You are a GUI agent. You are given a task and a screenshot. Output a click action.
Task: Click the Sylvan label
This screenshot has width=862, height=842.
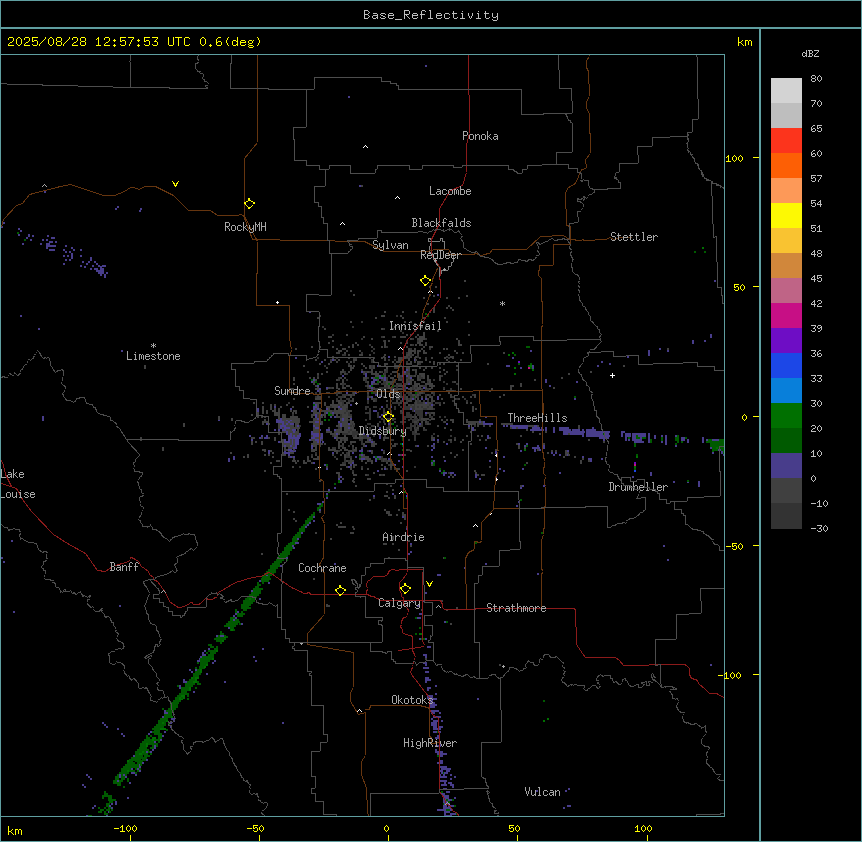(390, 245)
